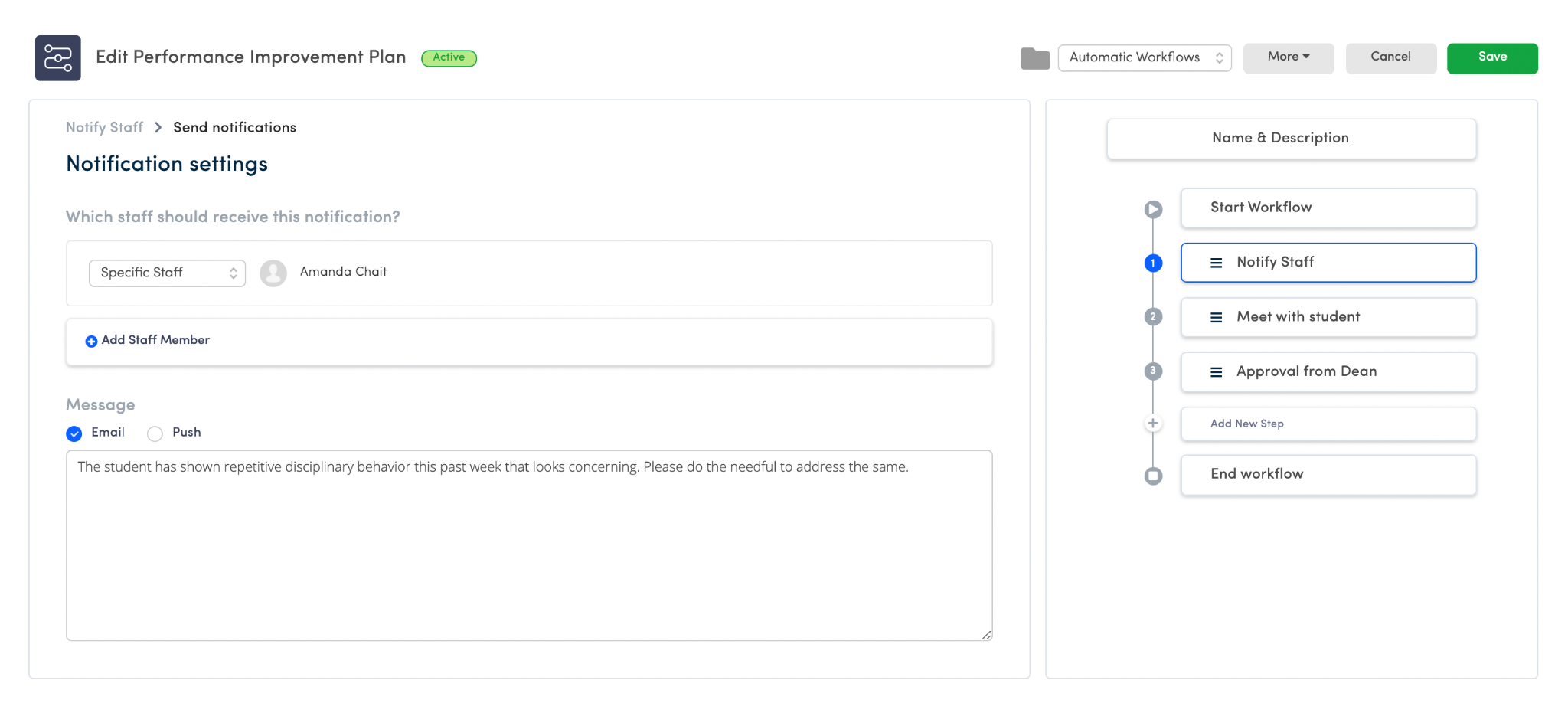
Task: Click 'Which staff should receive' question text
Action: pos(233,217)
